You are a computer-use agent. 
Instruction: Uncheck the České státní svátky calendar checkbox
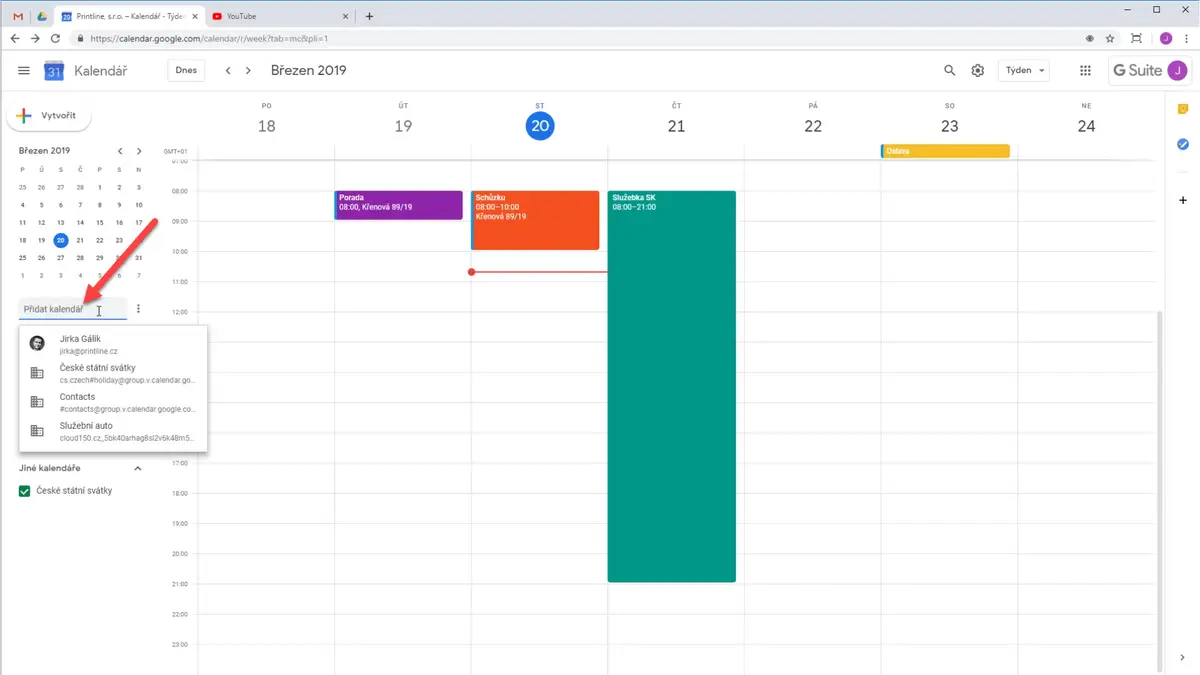click(25, 492)
